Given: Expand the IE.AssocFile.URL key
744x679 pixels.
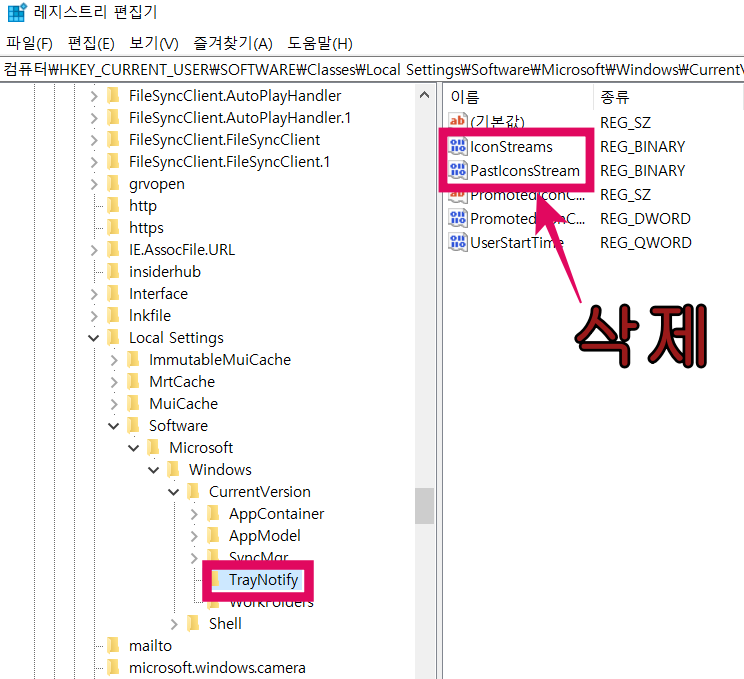Looking at the screenshot, I should point(94,250).
